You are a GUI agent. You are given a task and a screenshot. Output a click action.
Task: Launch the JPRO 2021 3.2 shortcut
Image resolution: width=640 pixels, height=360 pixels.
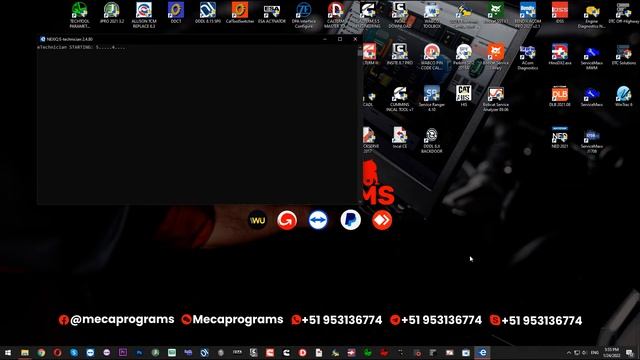(x=111, y=13)
